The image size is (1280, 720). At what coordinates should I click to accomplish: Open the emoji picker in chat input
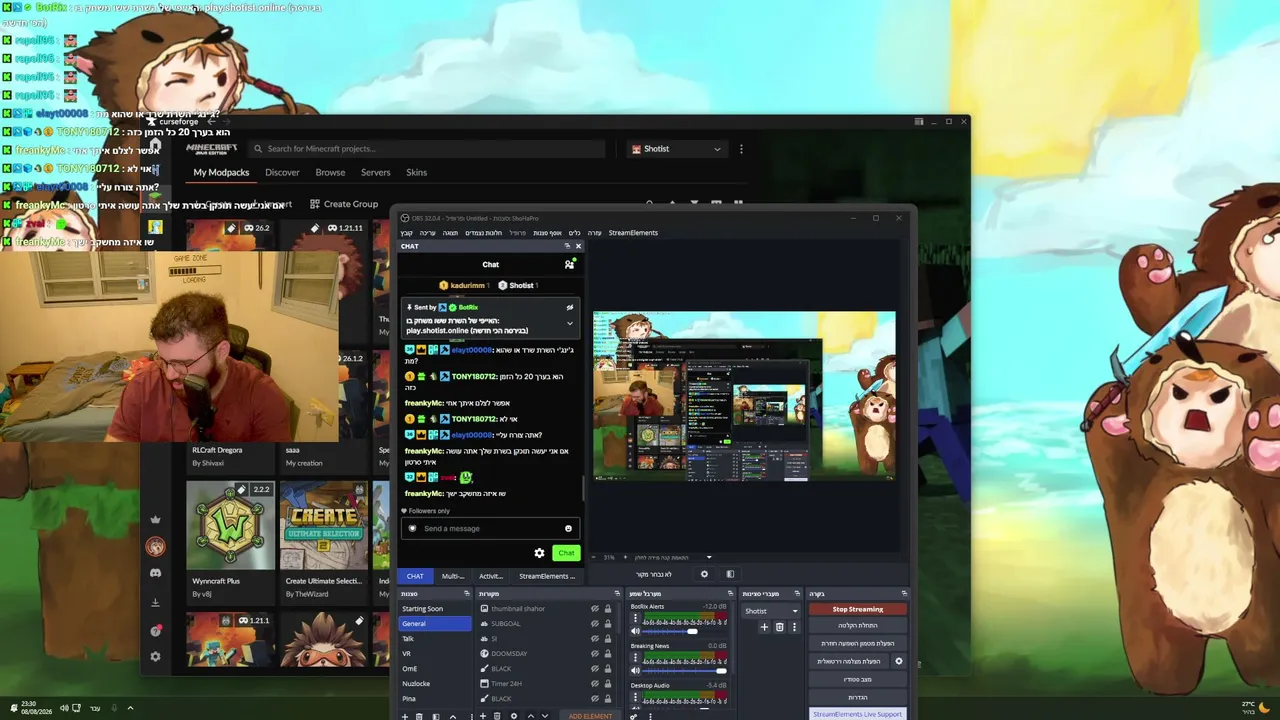[x=568, y=529]
